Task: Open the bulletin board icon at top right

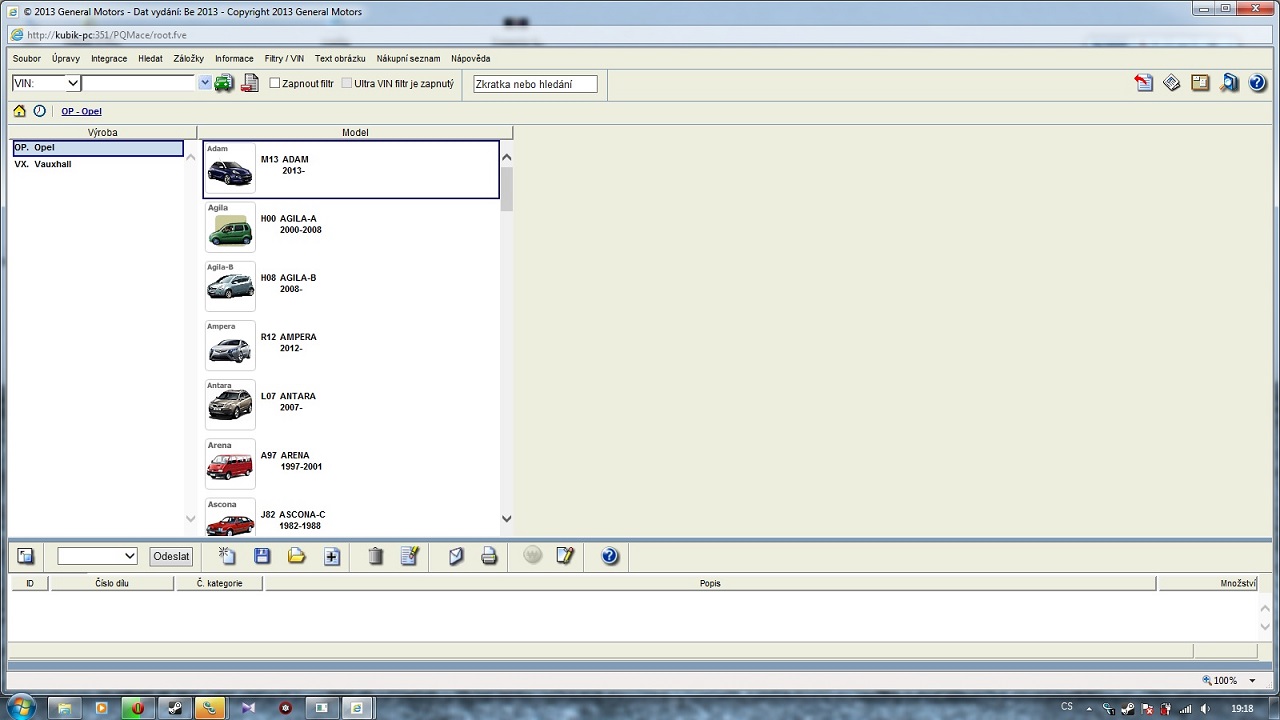Action: tap(1200, 84)
